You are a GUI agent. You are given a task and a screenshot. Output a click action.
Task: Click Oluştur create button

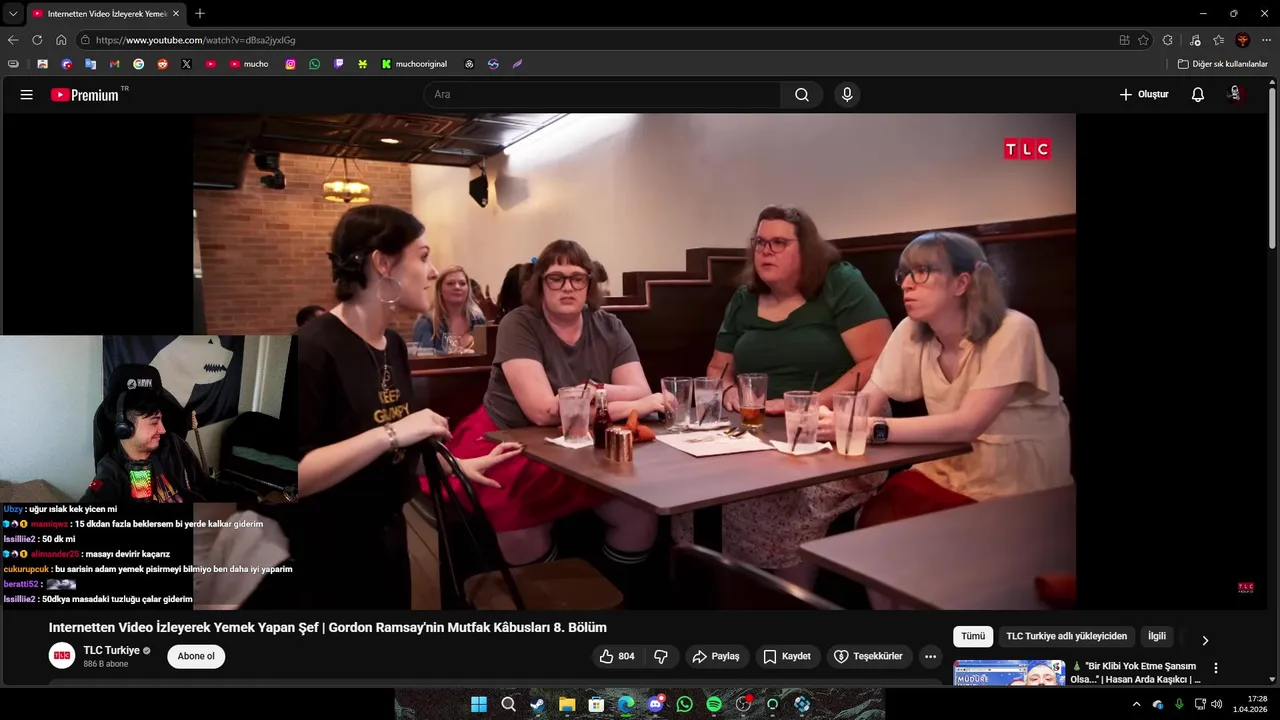pos(1144,95)
